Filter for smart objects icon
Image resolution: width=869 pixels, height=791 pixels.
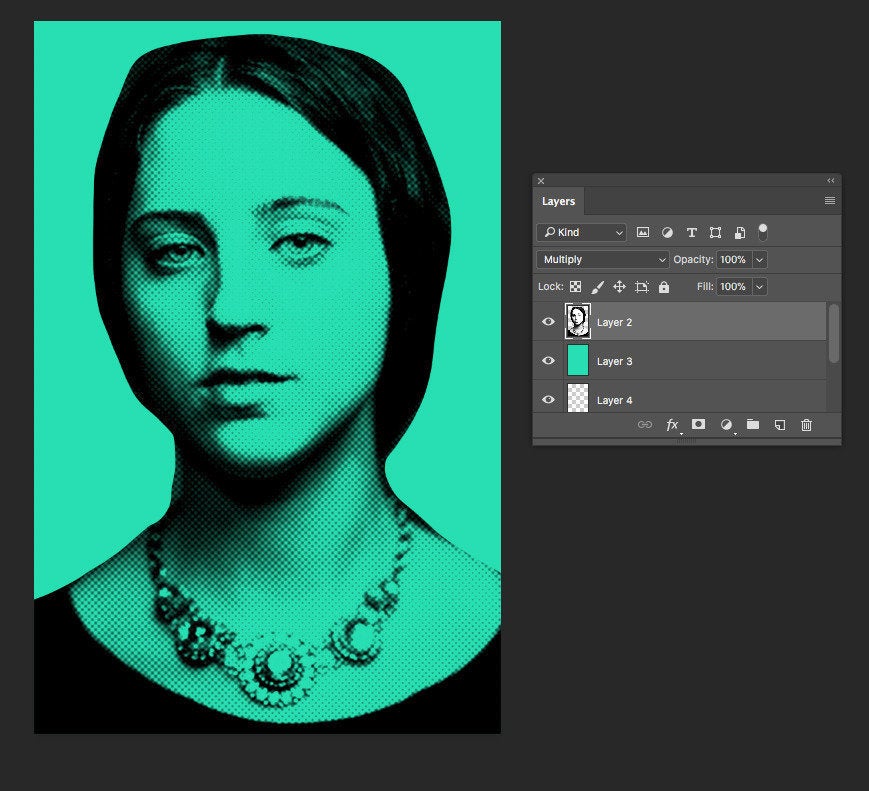point(739,232)
